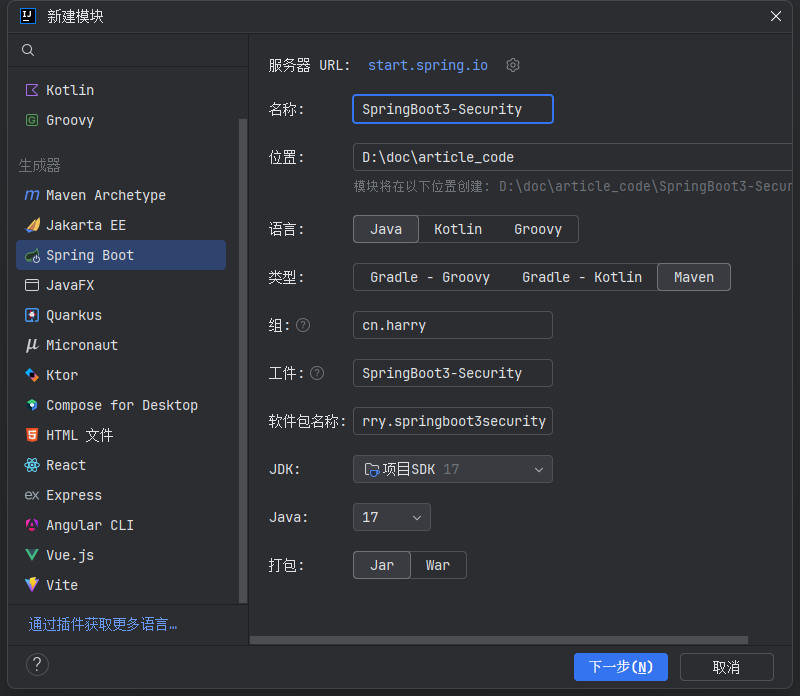The width and height of the screenshot is (800, 696).
Task: Select Maven Archetype generator text
Action: pyautogui.click(x=106, y=195)
